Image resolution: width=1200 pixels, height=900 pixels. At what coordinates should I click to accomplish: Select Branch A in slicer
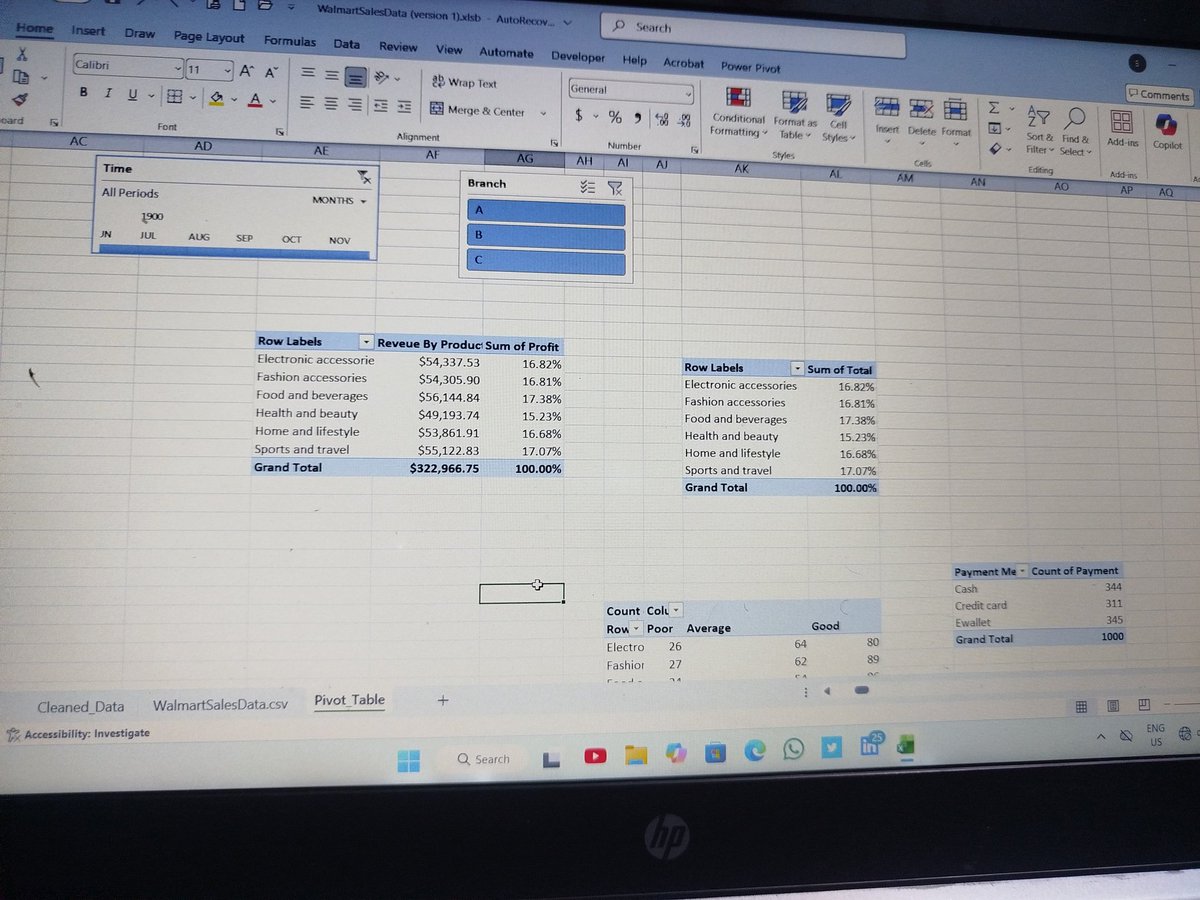click(546, 213)
